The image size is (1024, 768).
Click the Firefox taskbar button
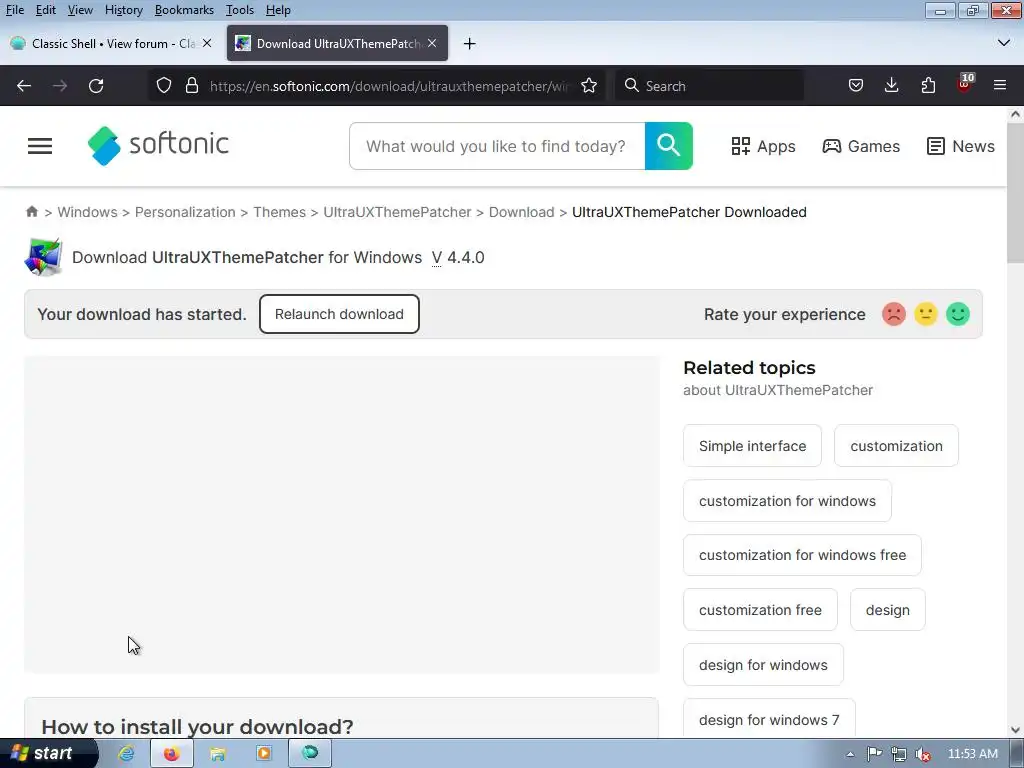[171, 754]
